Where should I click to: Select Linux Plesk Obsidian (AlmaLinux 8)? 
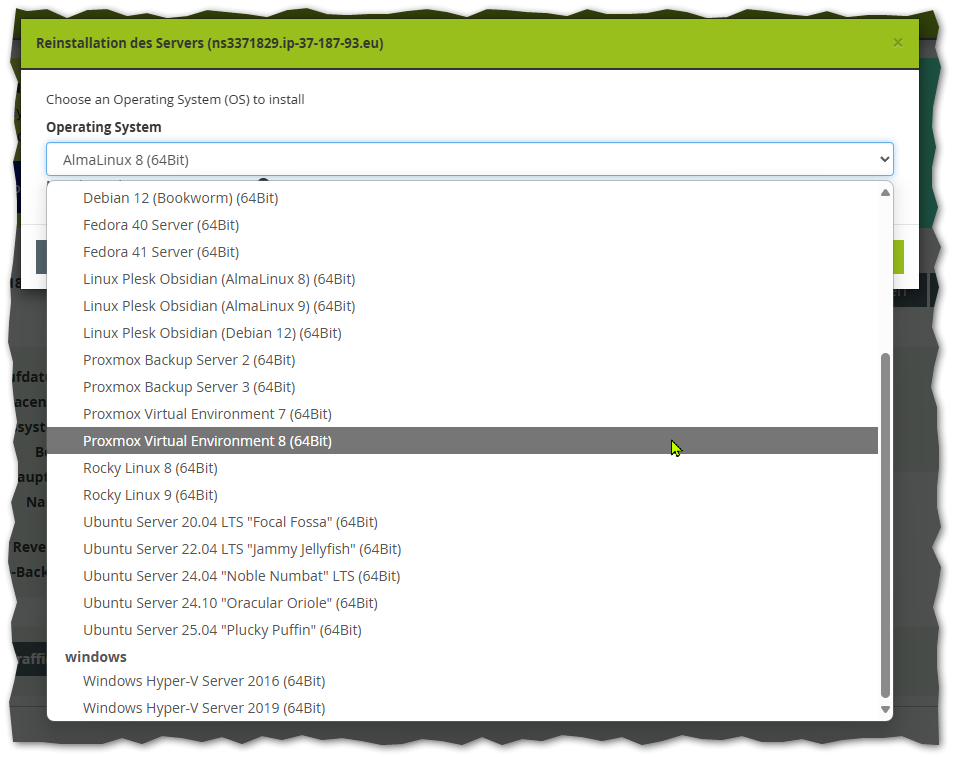(x=219, y=279)
